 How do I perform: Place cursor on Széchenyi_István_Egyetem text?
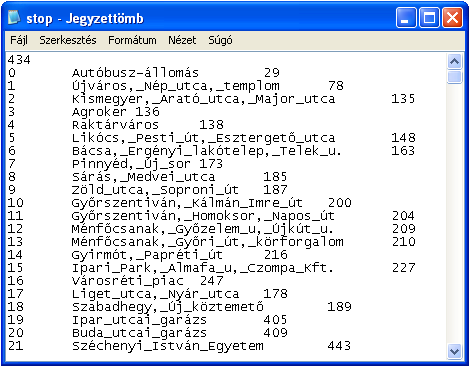click(168, 346)
